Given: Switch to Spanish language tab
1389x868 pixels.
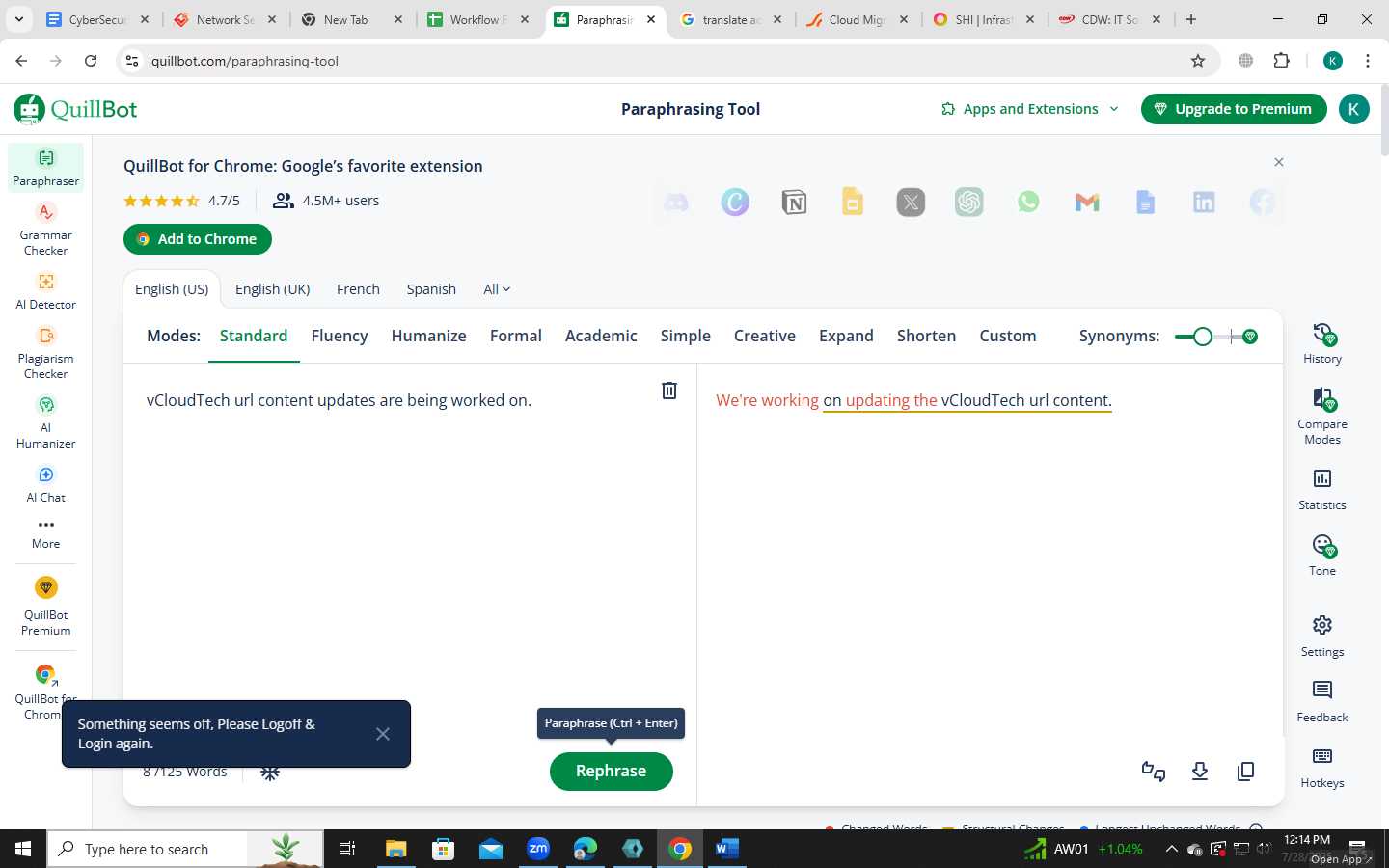Looking at the screenshot, I should [431, 289].
